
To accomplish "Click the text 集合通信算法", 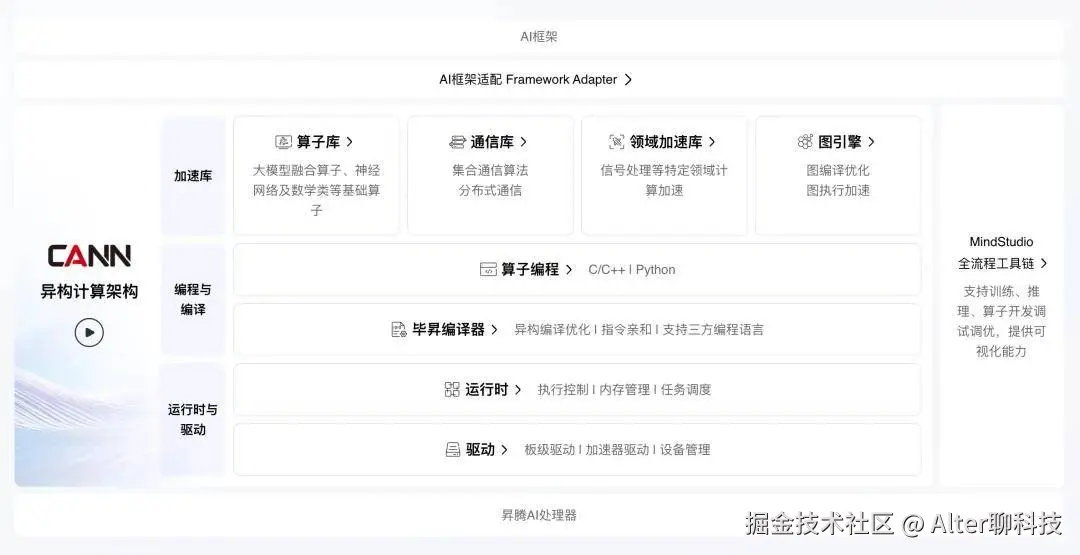I will [x=490, y=170].
